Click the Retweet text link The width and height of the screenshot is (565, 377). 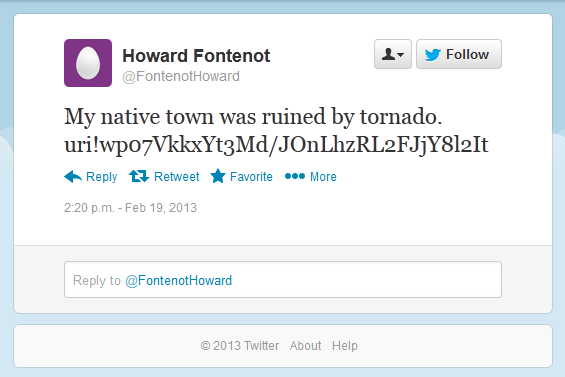[177, 177]
